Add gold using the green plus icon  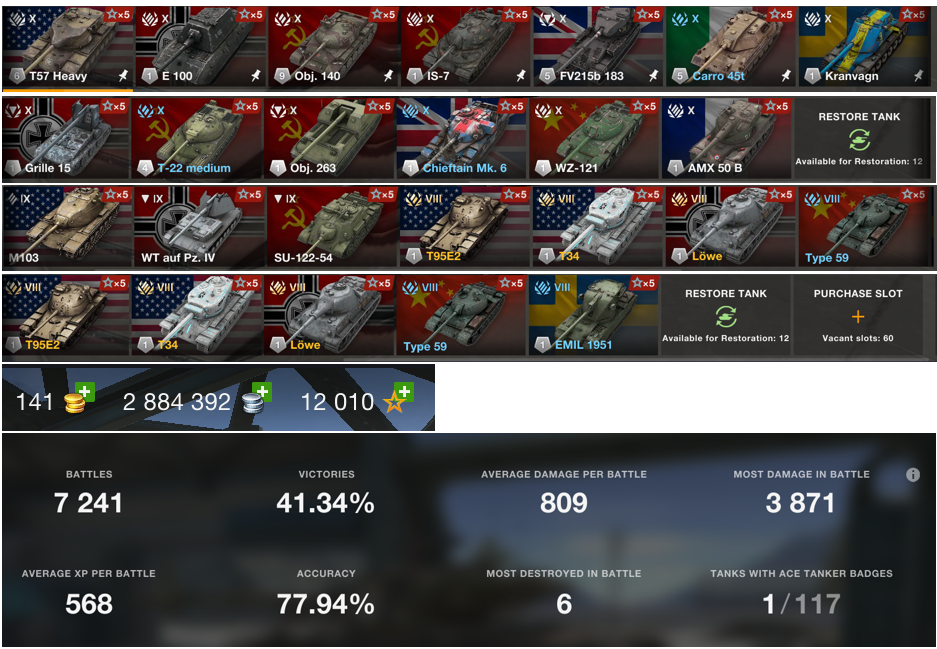point(85,393)
